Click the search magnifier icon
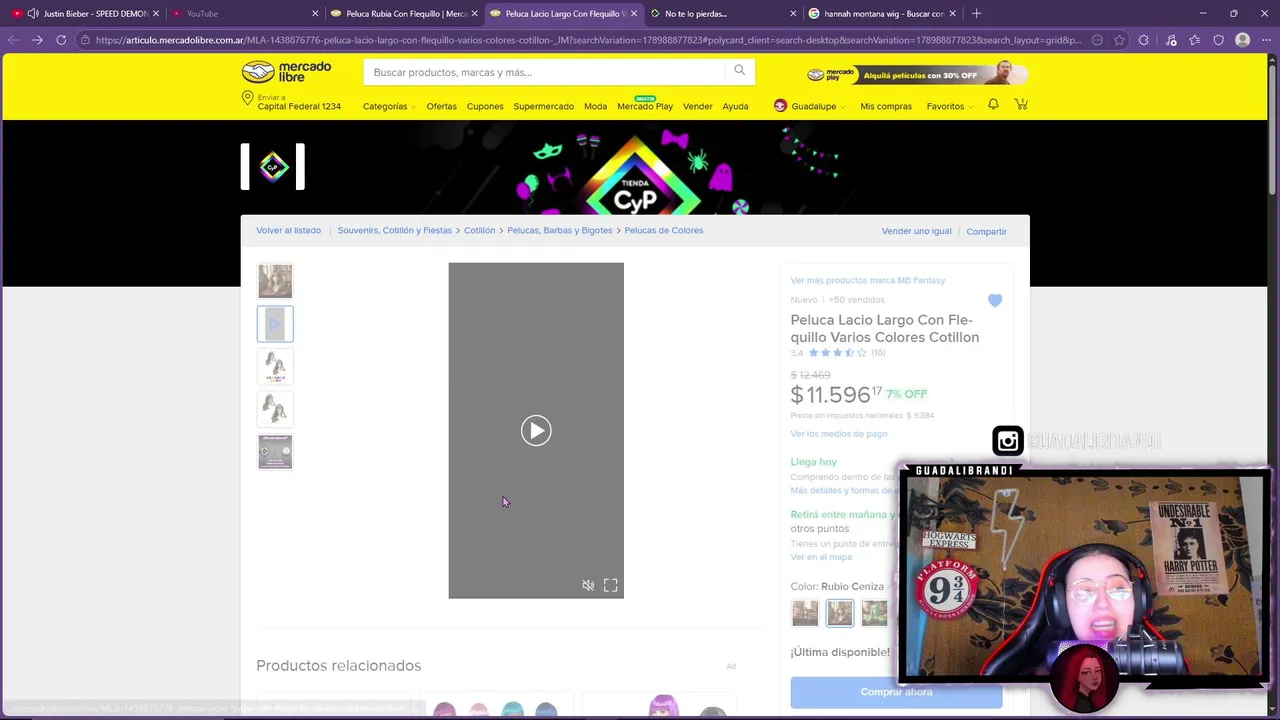 (739, 70)
